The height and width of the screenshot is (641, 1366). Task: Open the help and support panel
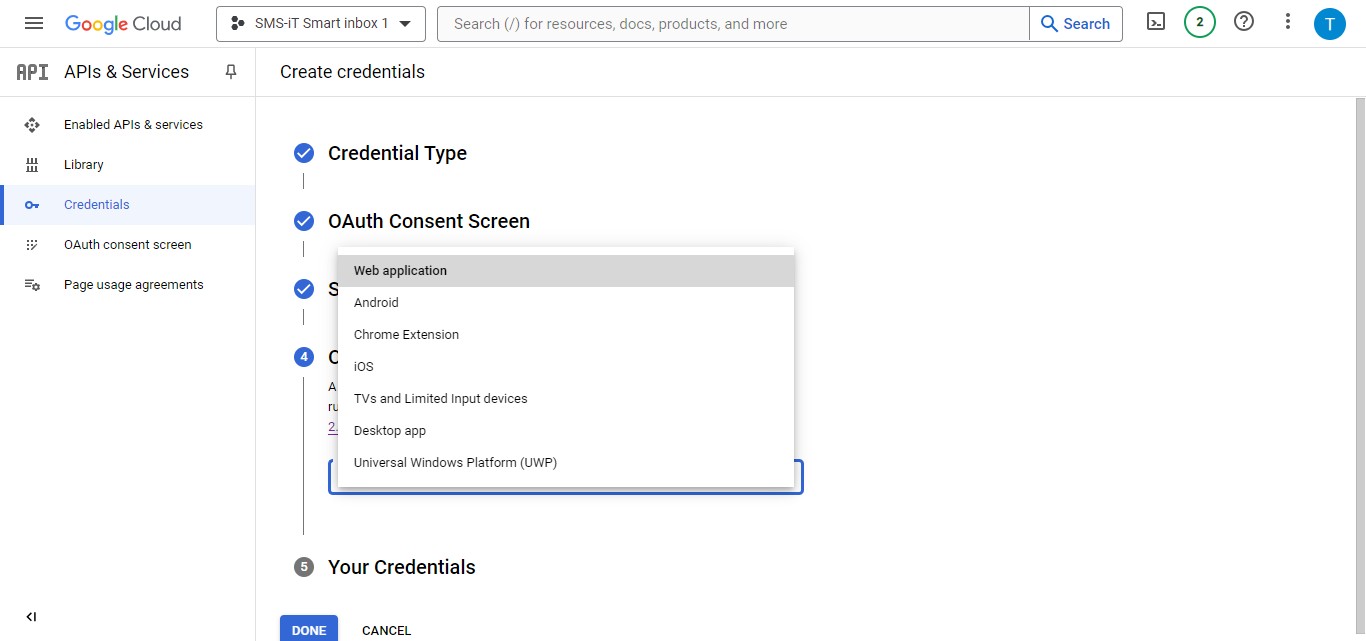pos(1243,20)
